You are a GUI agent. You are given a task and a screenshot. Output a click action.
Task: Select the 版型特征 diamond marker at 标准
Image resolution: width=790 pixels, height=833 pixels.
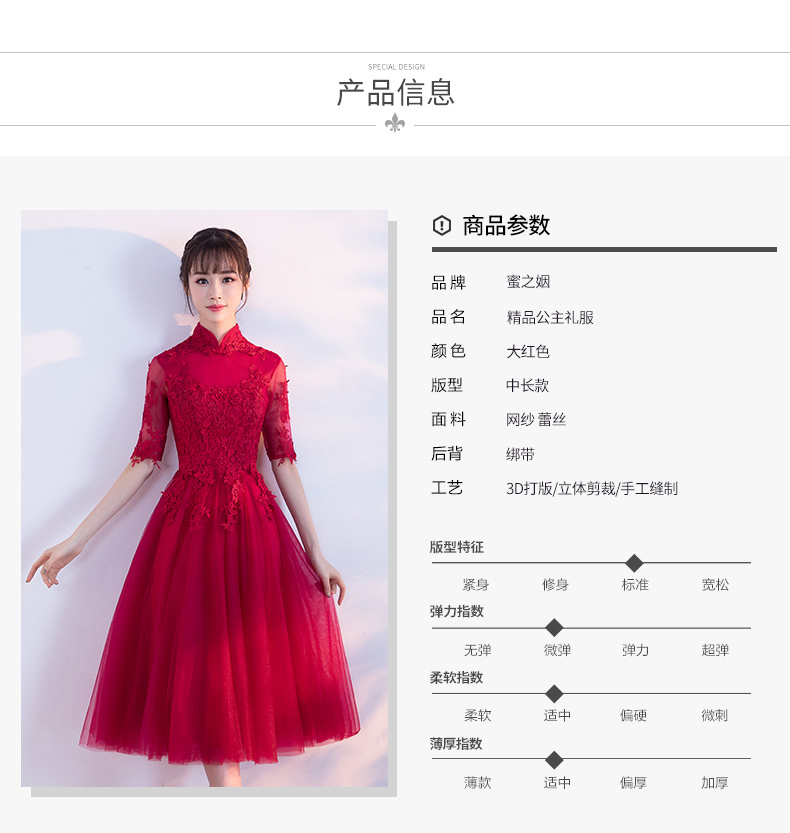(634, 563)
